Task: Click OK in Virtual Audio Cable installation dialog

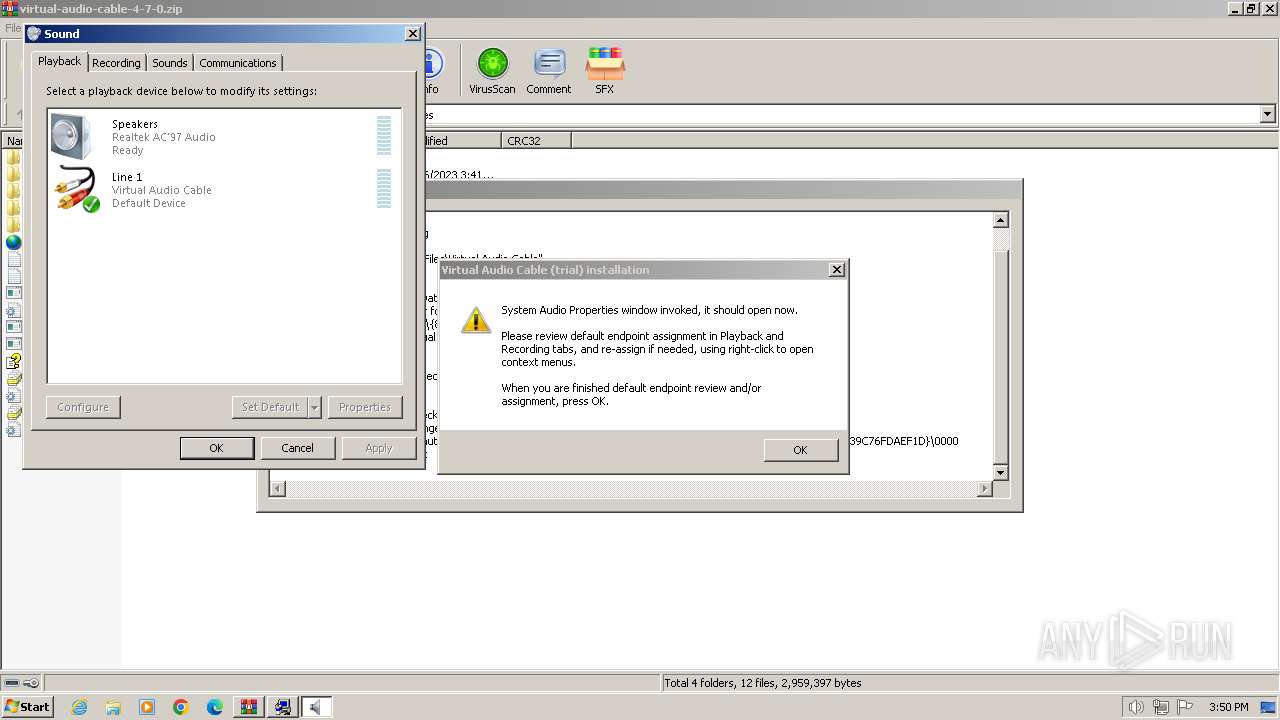Action: (x=800, y=450)
